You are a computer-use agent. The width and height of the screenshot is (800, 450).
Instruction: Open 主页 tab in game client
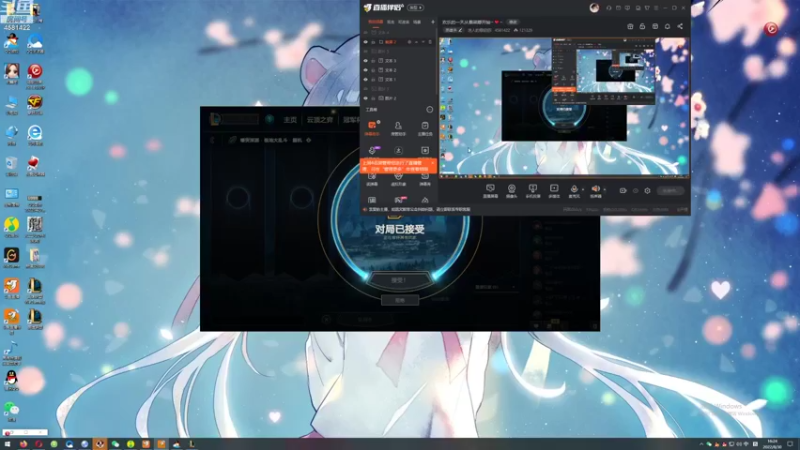pos(290,120)
